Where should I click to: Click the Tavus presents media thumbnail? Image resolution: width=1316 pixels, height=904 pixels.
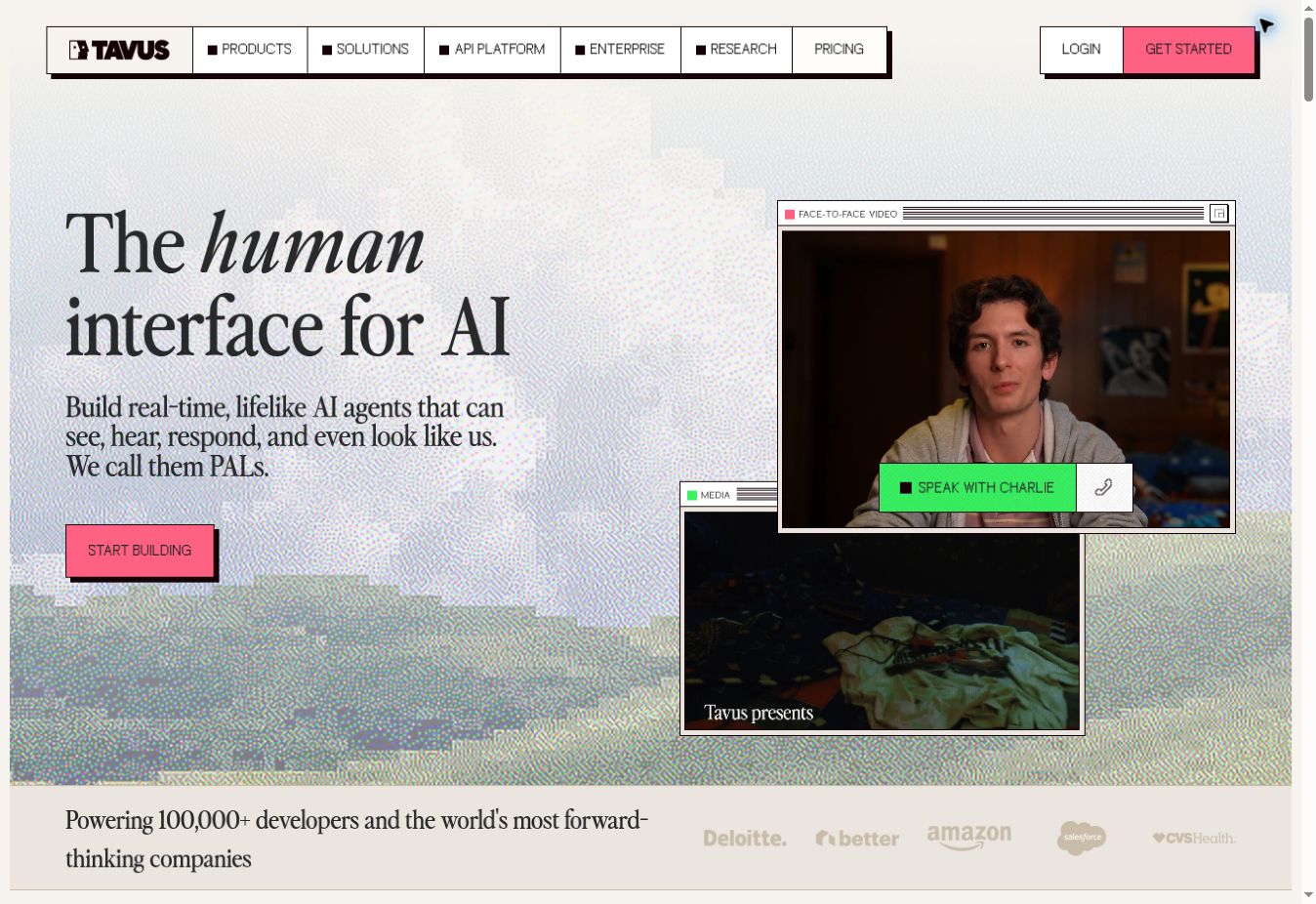point(882,621)
